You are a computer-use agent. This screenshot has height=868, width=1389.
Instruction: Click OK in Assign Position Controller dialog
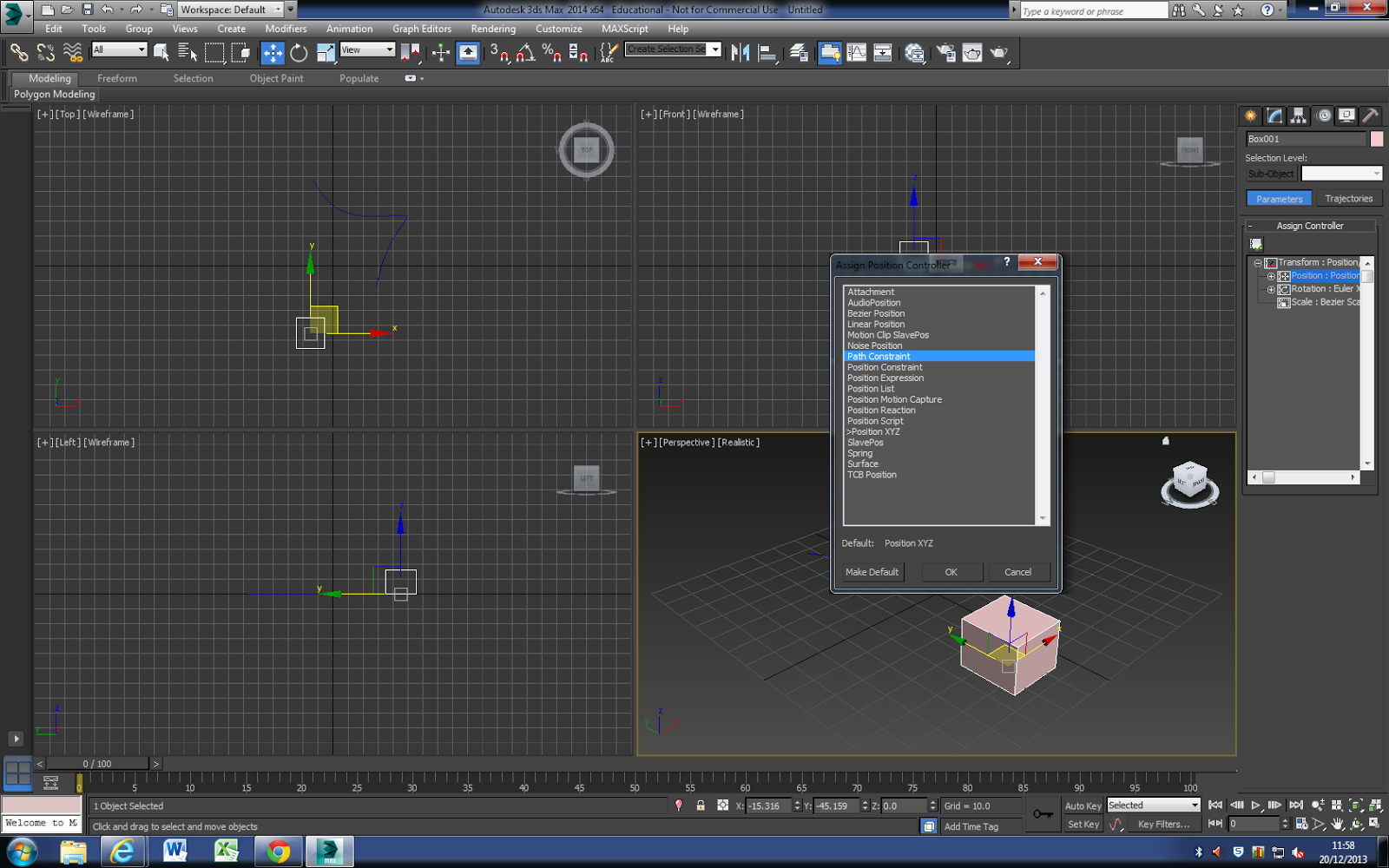(x=951, y=572)
